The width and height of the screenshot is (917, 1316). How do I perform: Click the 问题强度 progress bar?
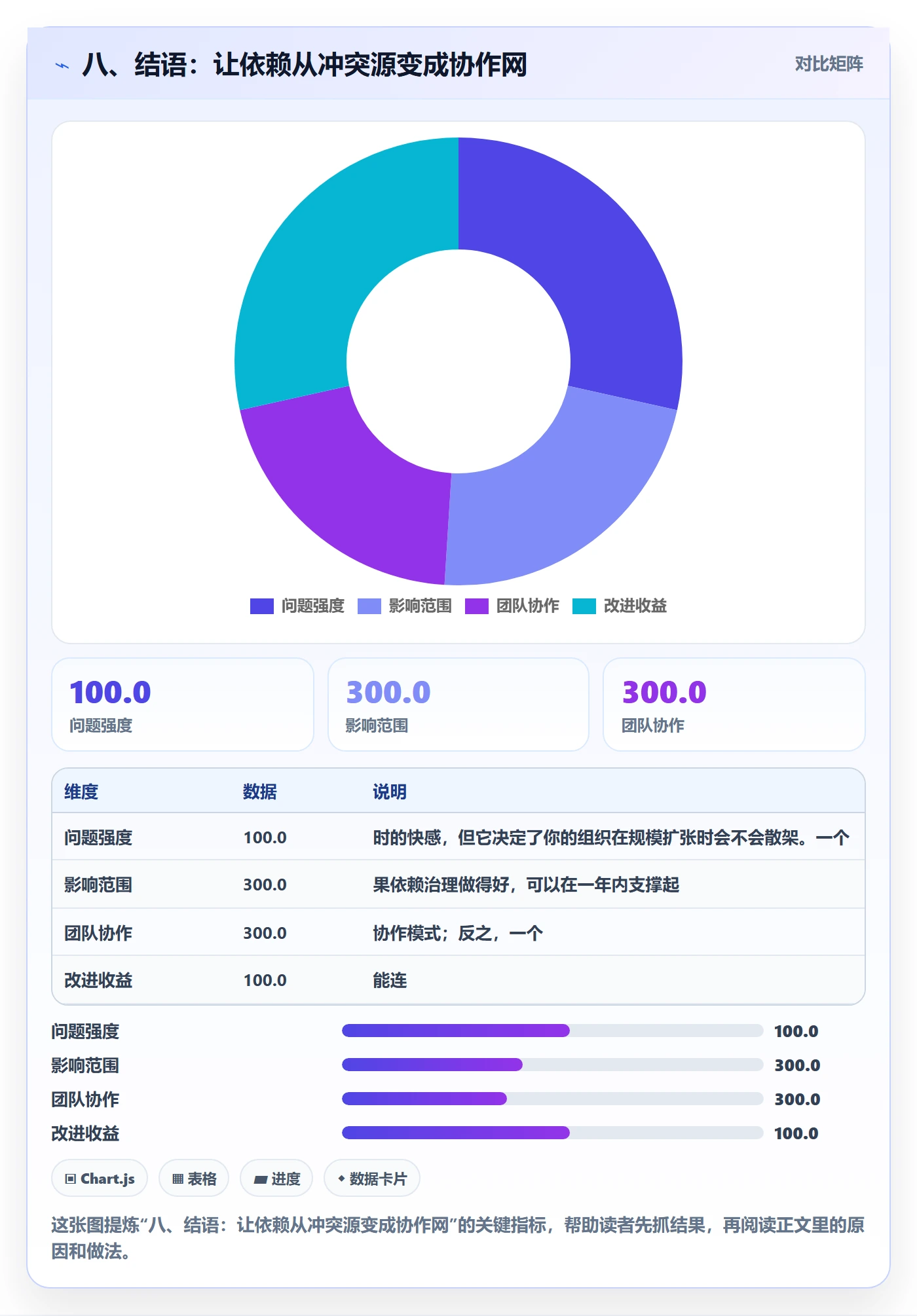coord(552,1031)
